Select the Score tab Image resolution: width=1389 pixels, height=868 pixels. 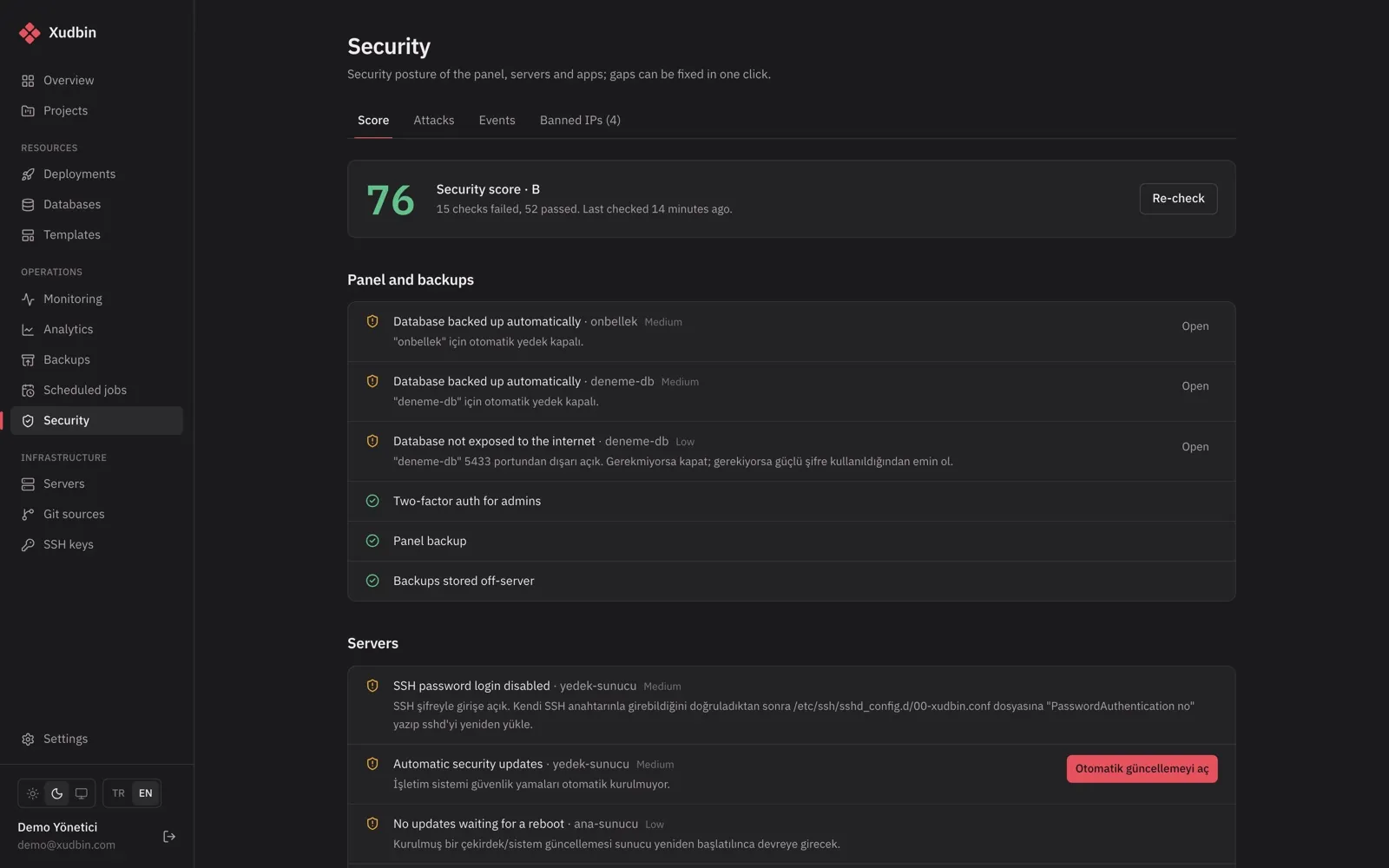[x=373, y=121]
